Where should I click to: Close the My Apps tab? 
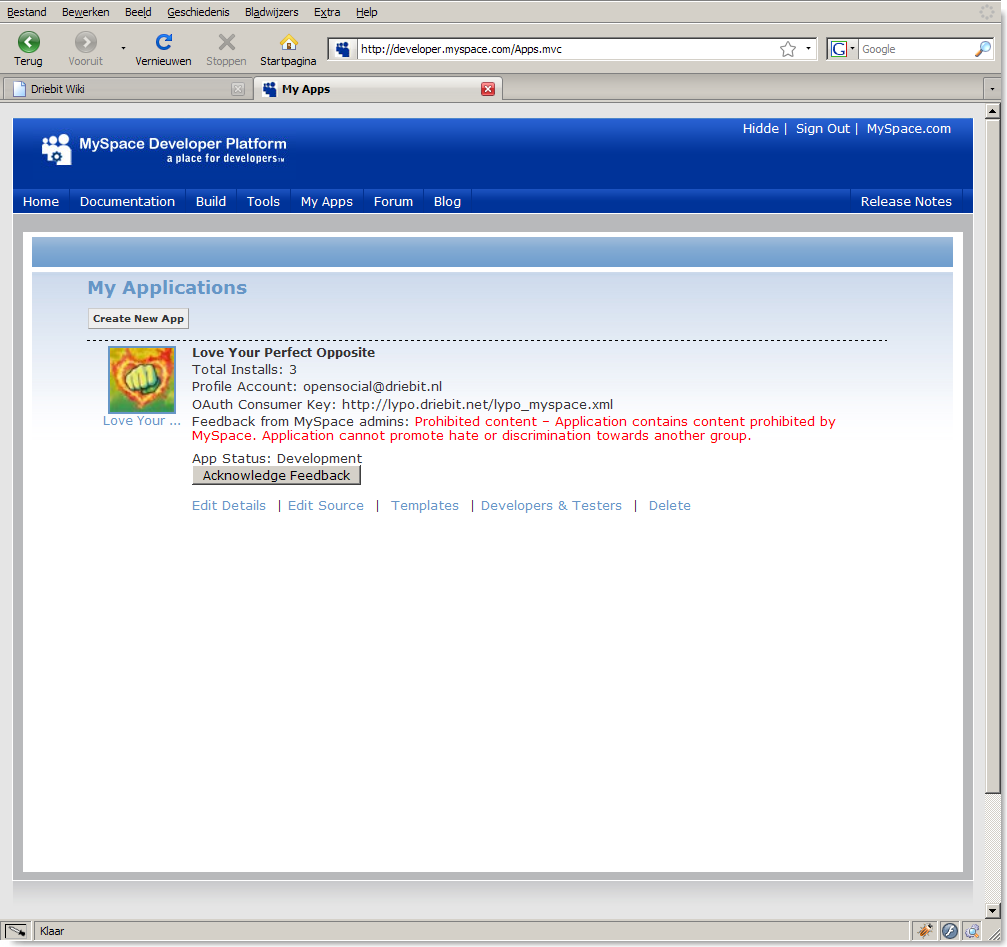(488, 89)
